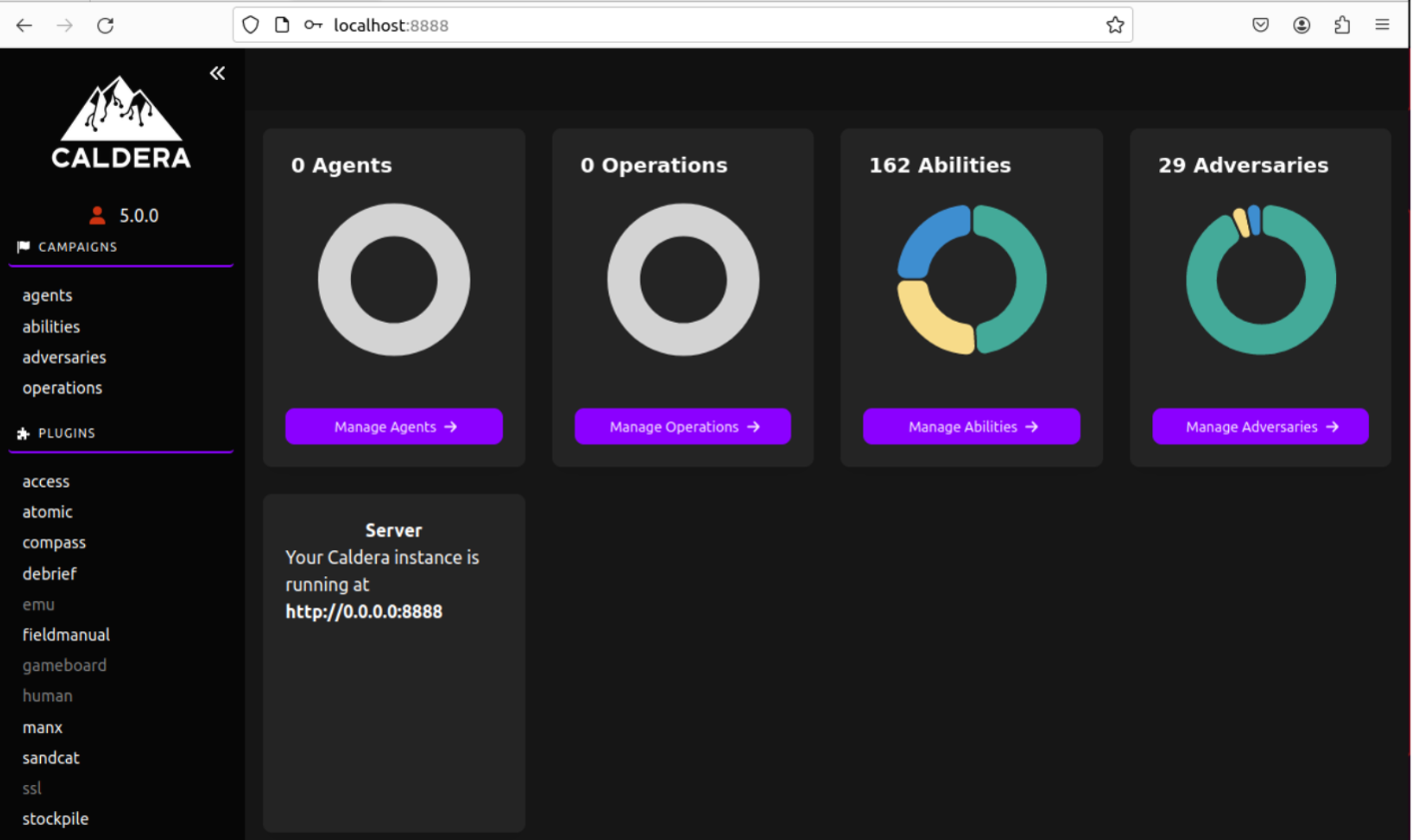The width and height of the screenshot is (1412, 840).
Task: Click the browser forward arrow
Action: (64, 25)
